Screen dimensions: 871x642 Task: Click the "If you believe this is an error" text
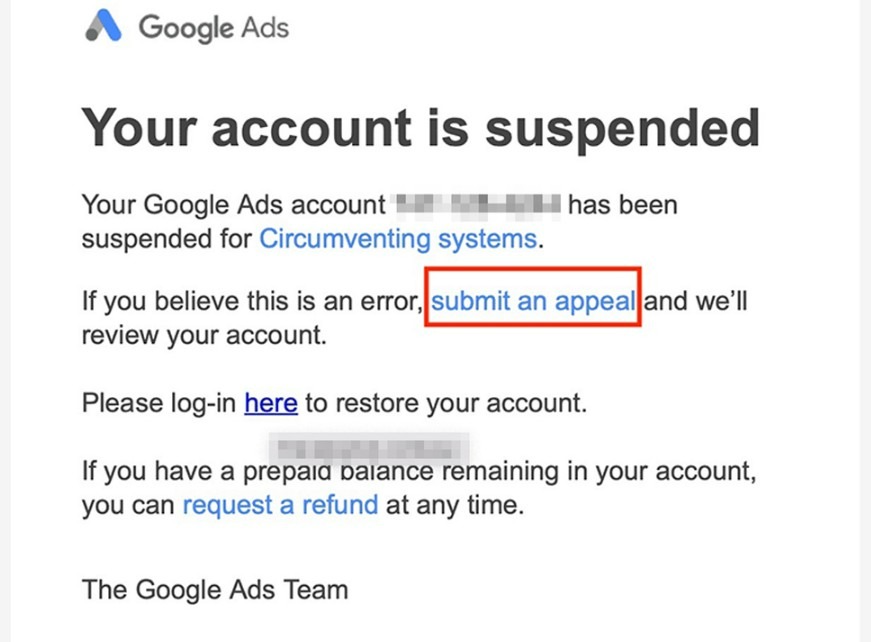click(x=252, y=300)
